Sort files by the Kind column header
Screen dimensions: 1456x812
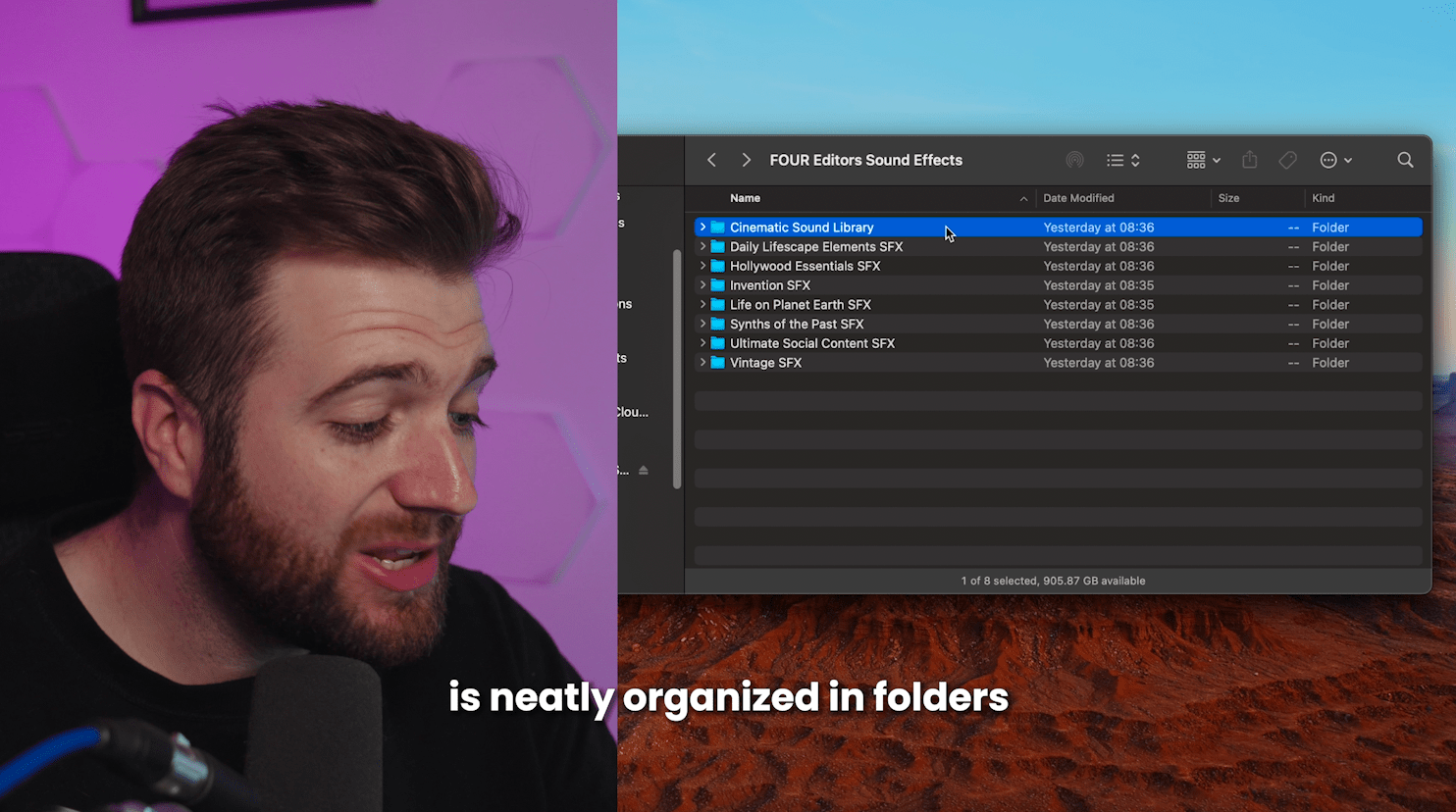point(1324,198)
